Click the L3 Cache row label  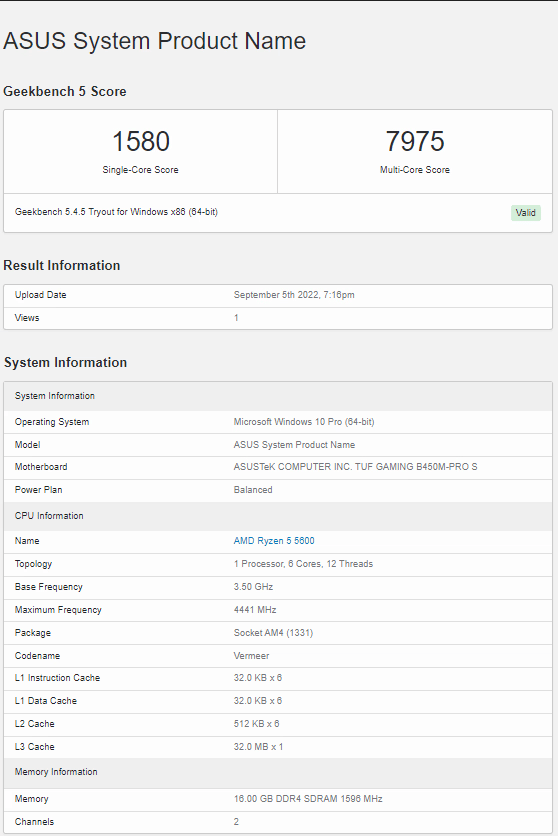click(35, 747)
